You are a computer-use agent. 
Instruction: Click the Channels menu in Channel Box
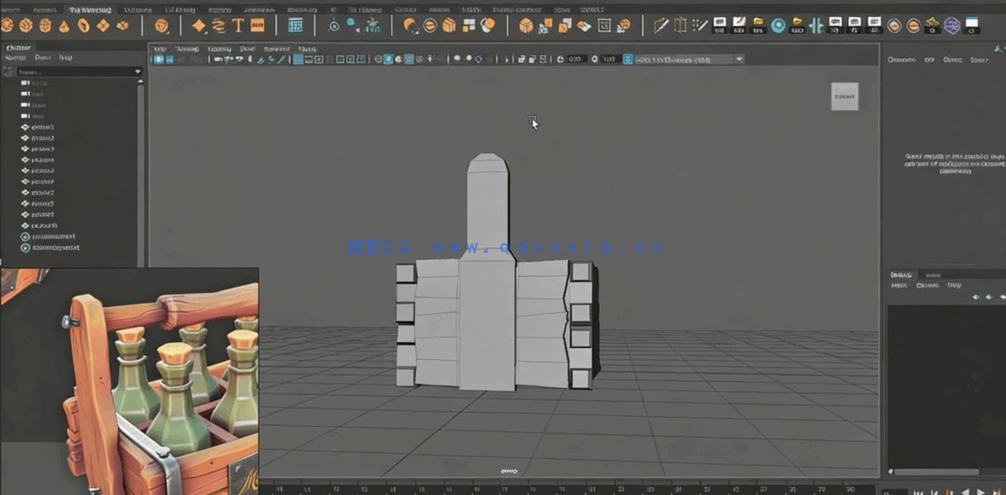pos(901,59)
